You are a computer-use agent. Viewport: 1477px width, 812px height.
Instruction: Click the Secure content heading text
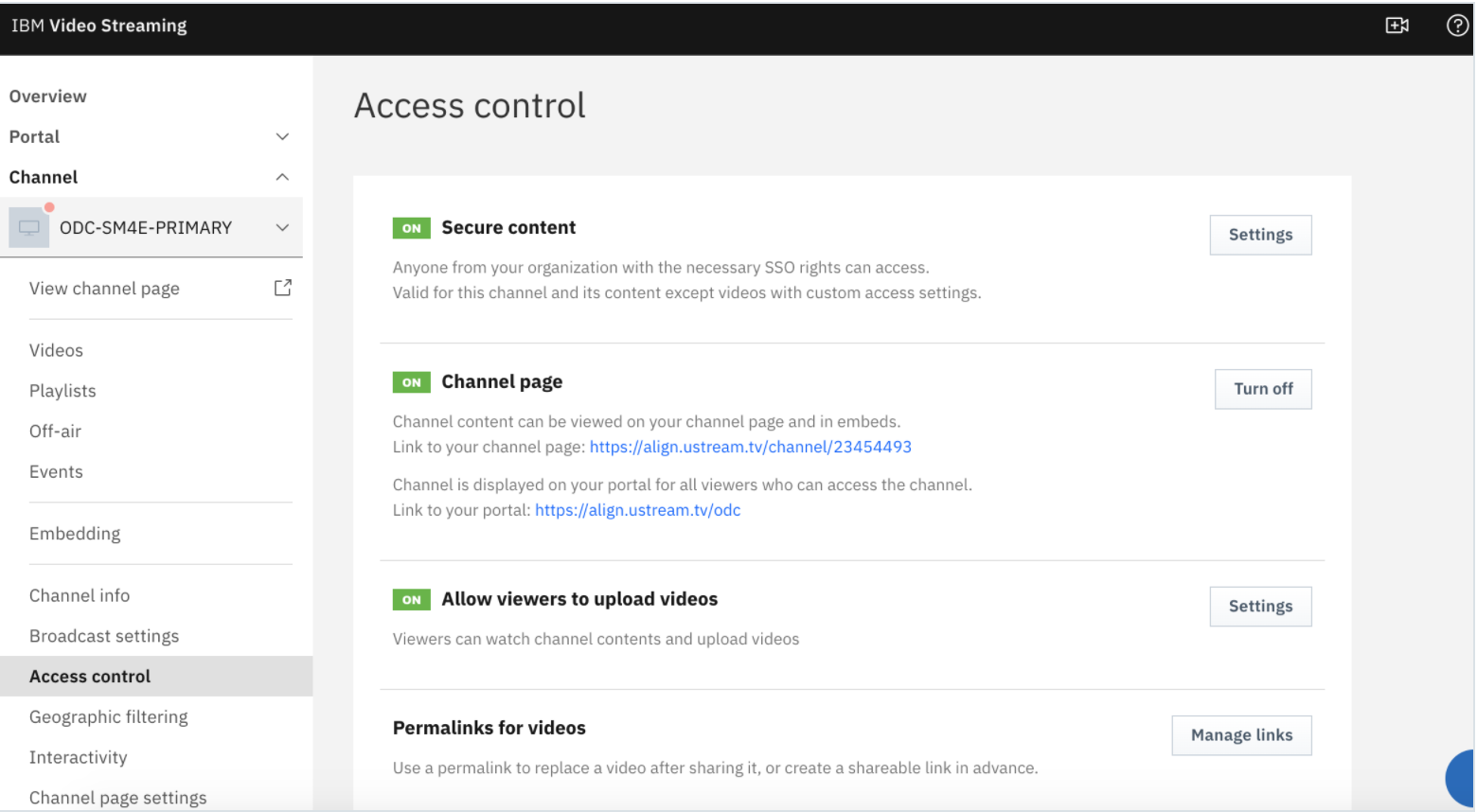click(508, 227)
